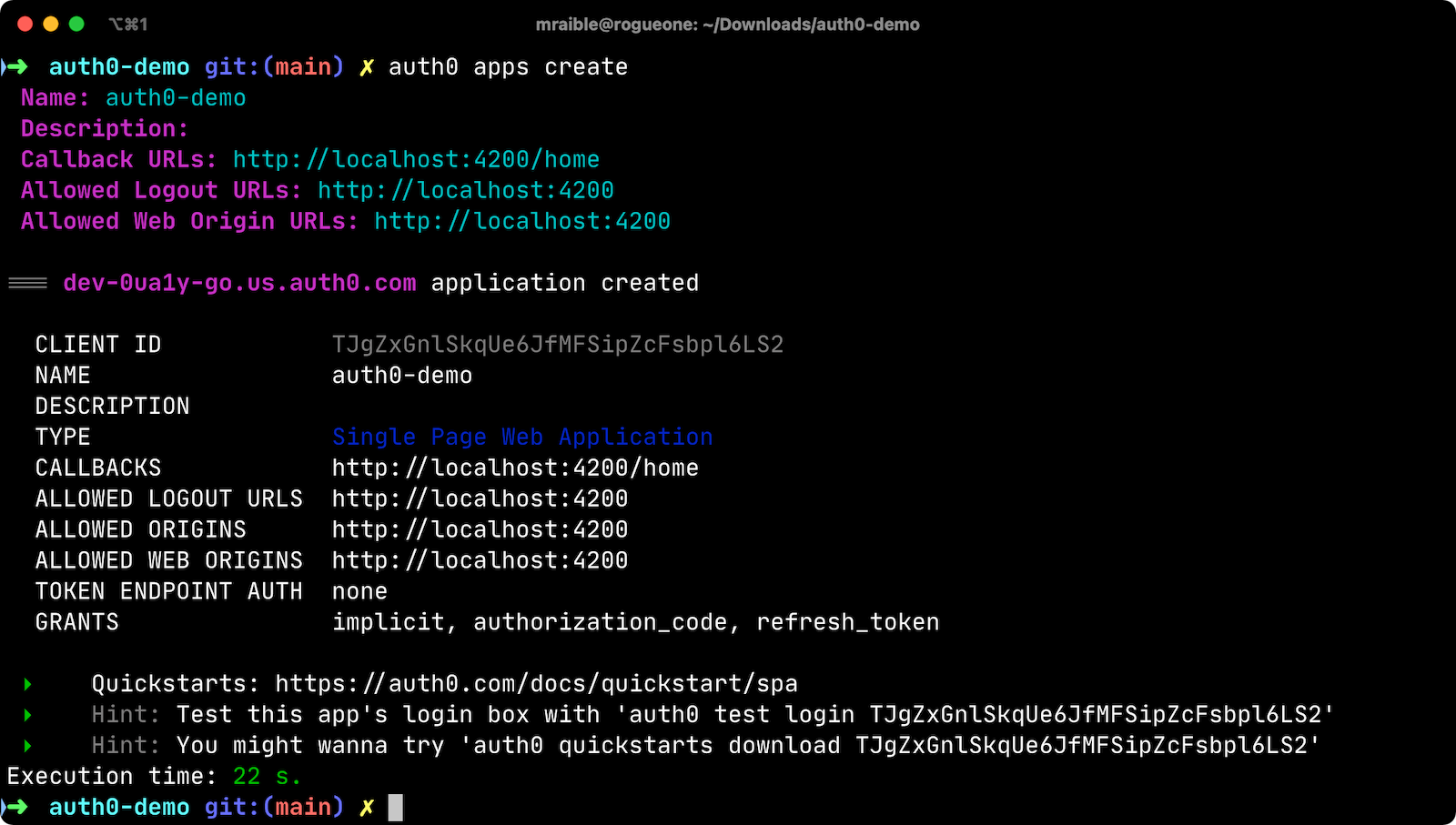Click the green arrow prompt on the first line
Viewport: 1456px width, 825px height.
click(16, 67)
